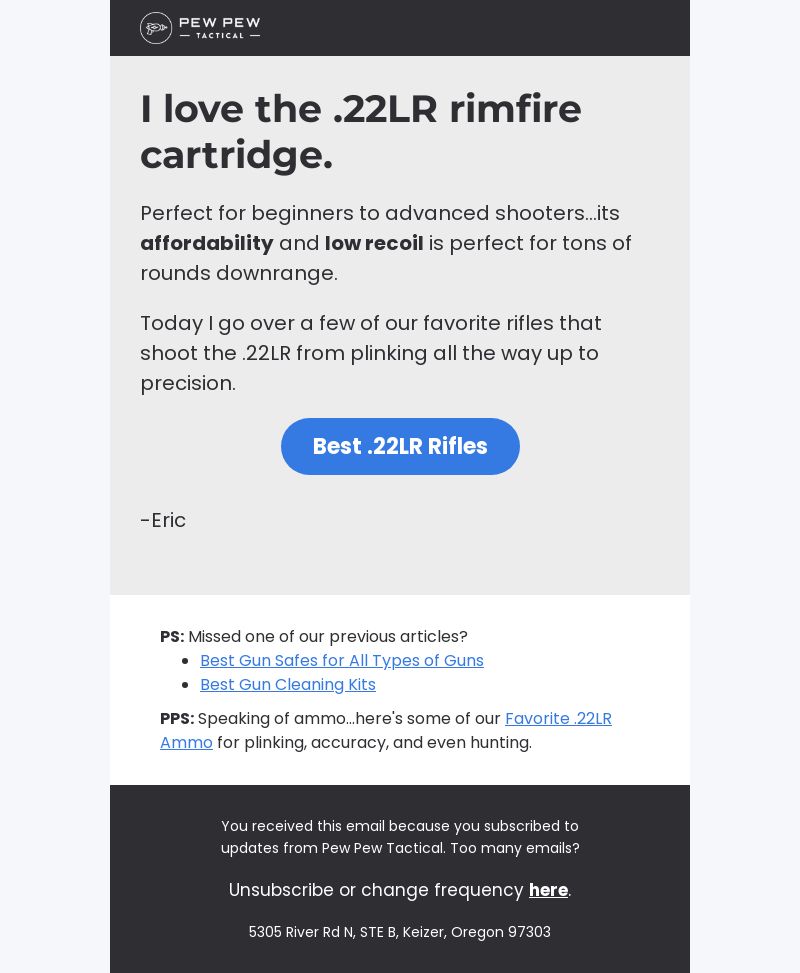Click the bold 'here' unsubscribe link
This screenshot has width=800, height=973.
[x=548, y=890]
